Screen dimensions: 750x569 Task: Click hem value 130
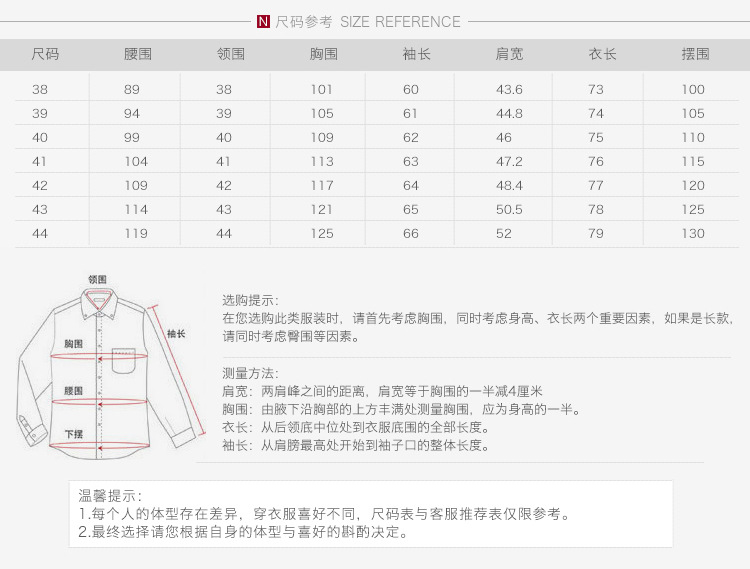click(693, 233)
